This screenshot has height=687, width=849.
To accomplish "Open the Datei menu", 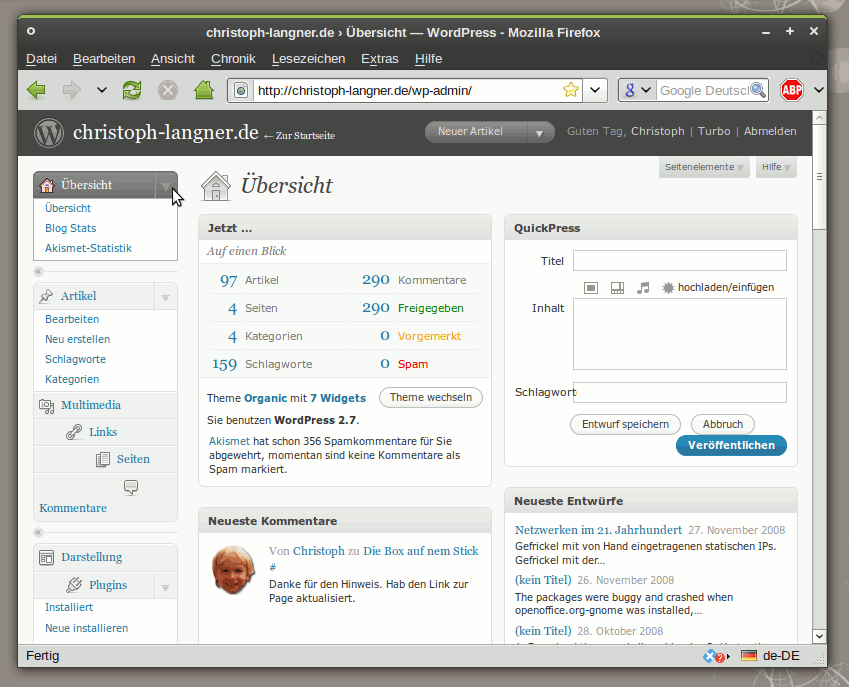I will 41,58.
